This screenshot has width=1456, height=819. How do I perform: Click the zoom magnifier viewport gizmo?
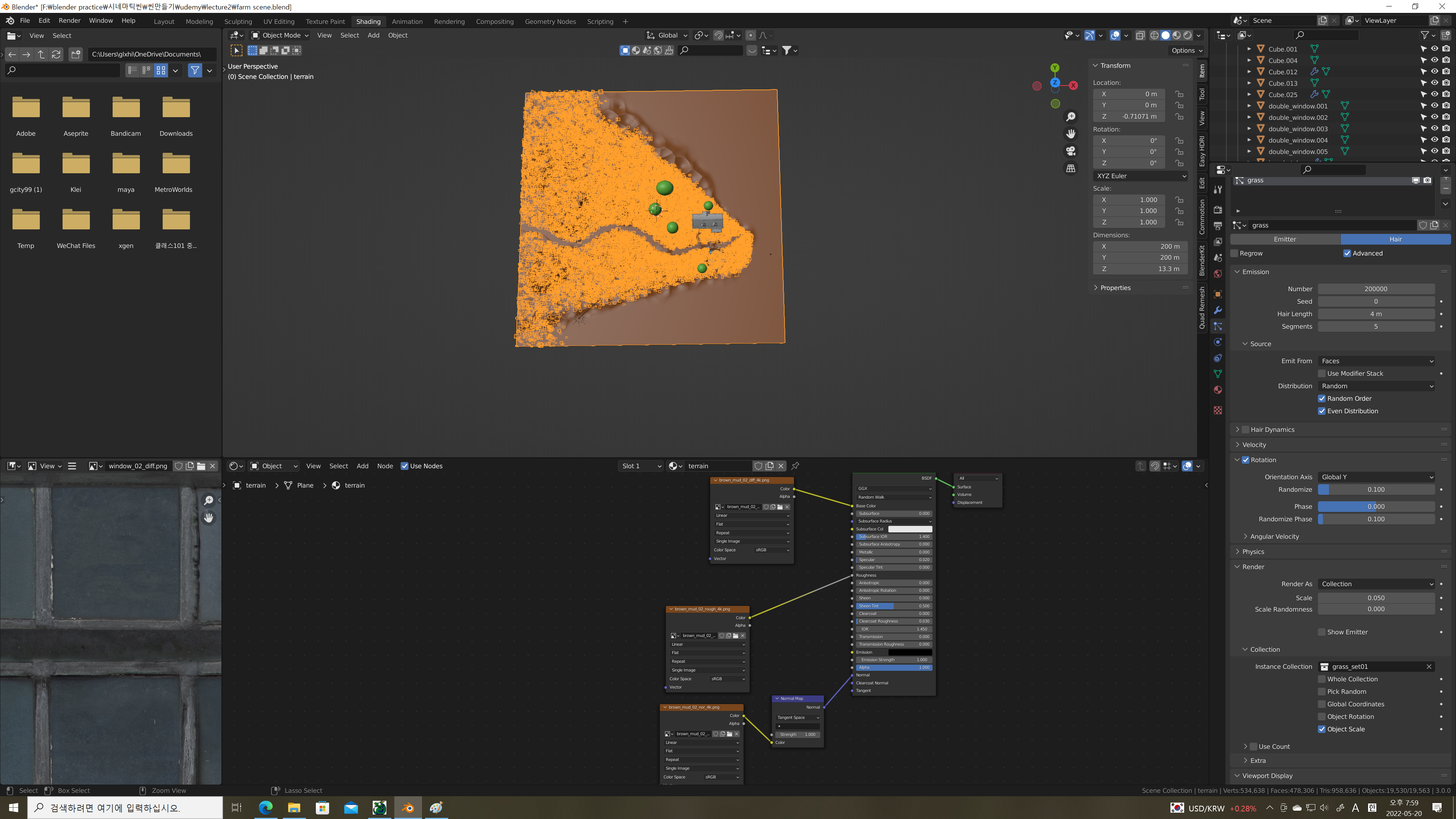pos(1070,117)
